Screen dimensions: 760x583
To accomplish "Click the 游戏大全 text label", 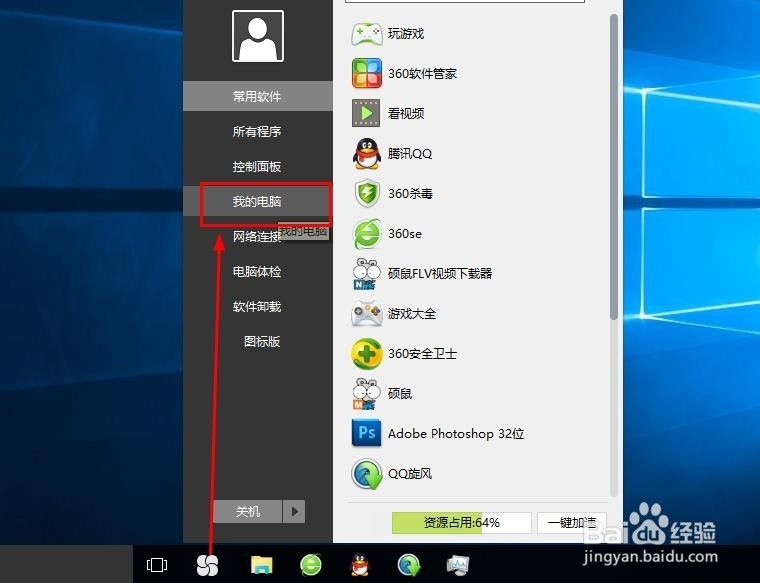I will click(x=412, y=314).
